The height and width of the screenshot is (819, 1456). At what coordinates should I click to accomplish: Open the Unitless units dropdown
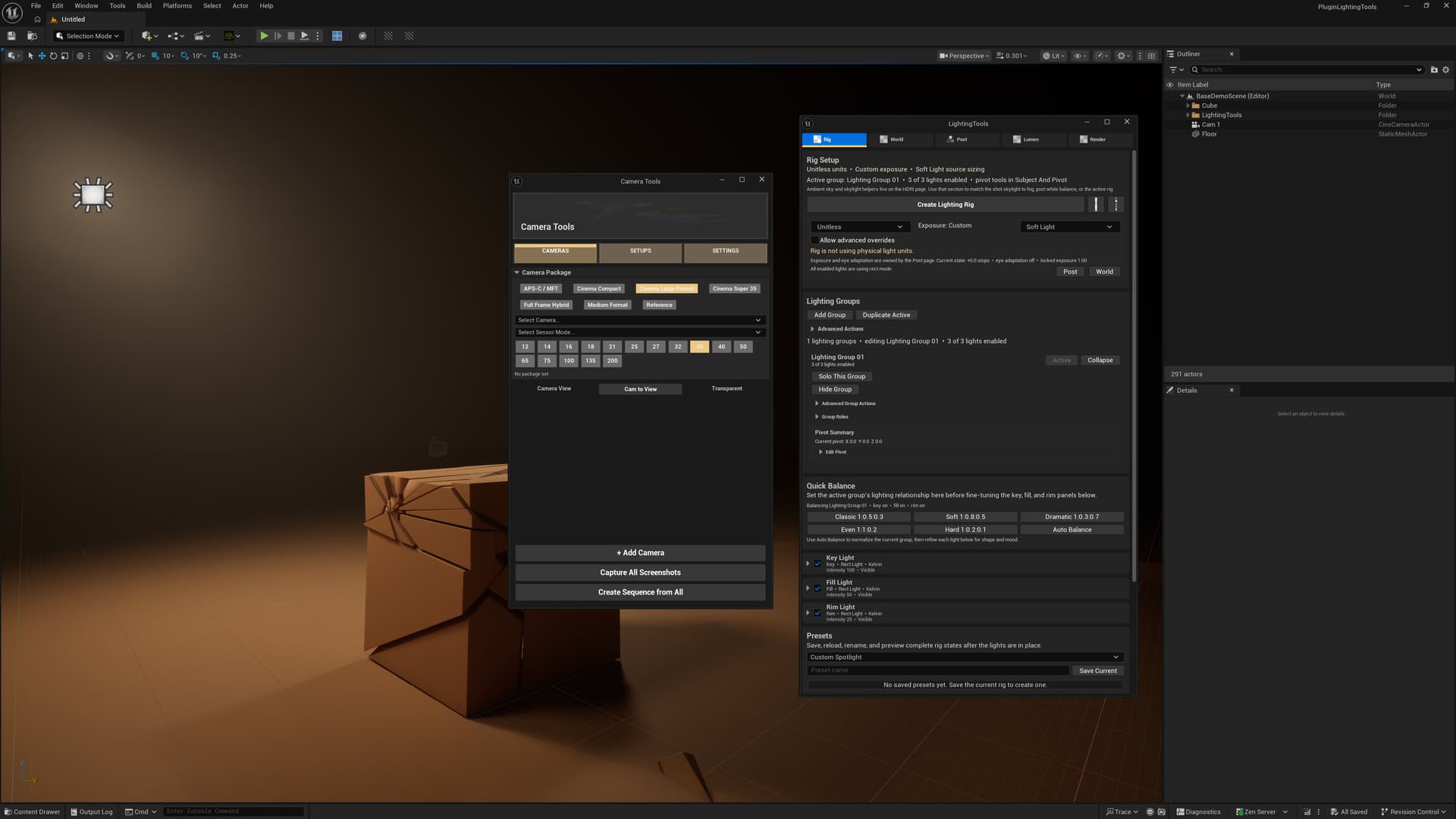(859, 227)
